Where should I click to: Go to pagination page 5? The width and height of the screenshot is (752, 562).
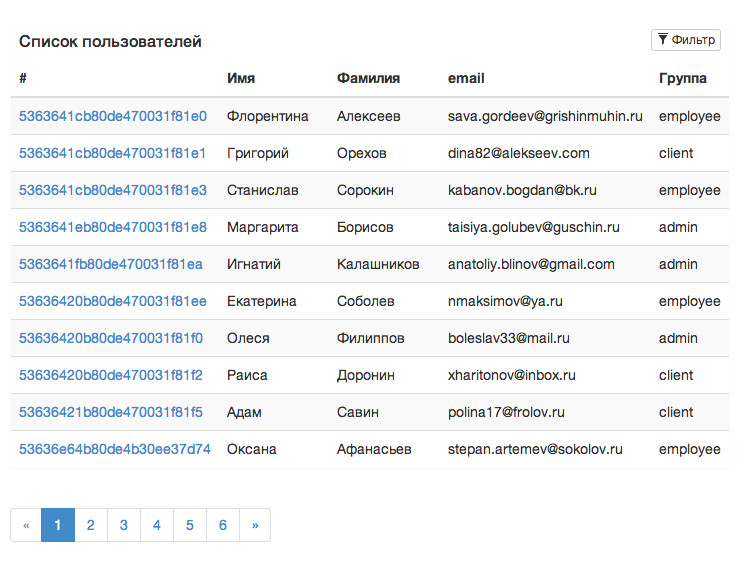tap(190, 525)
